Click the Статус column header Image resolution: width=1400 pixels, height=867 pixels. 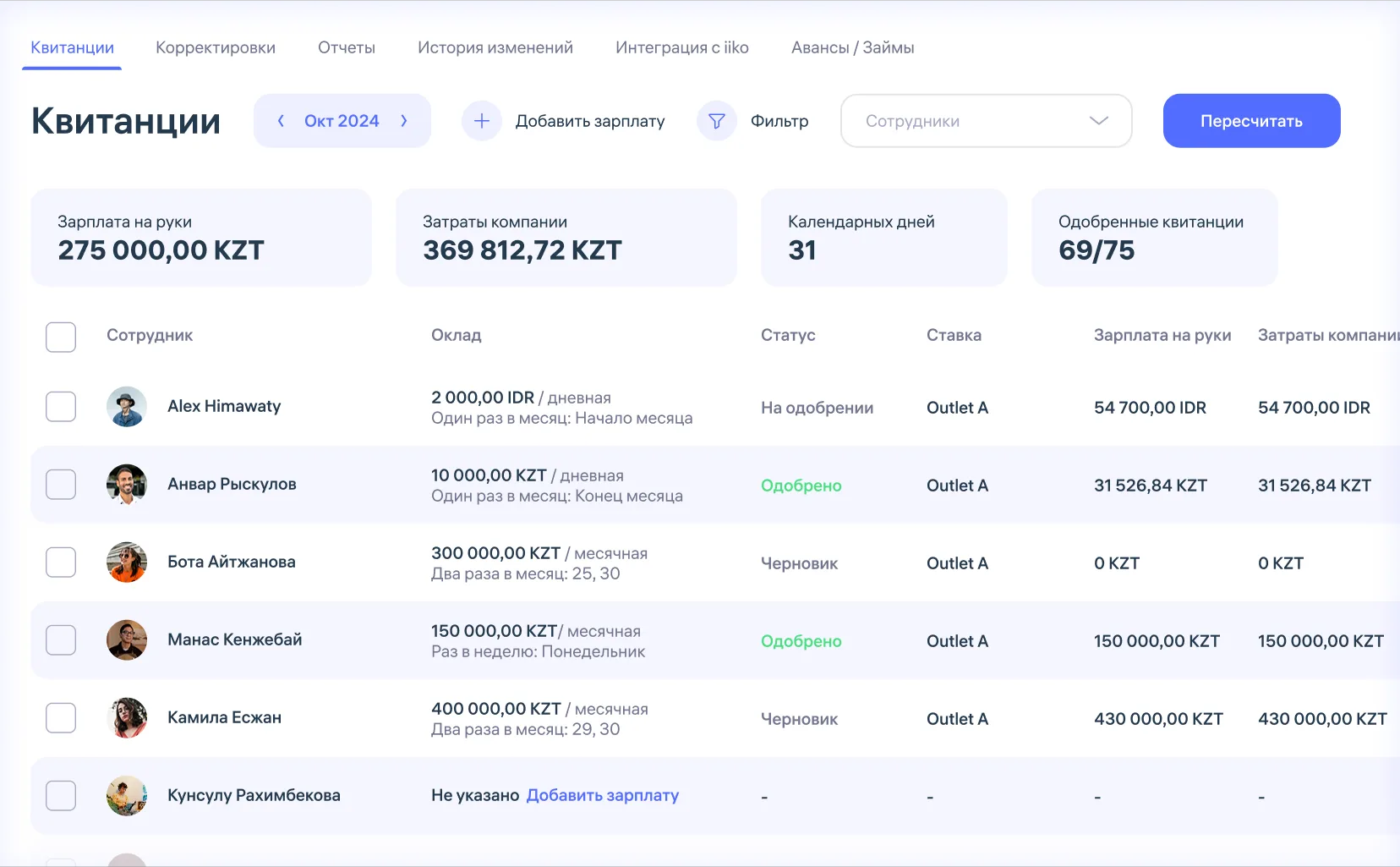tap(788, 335)
